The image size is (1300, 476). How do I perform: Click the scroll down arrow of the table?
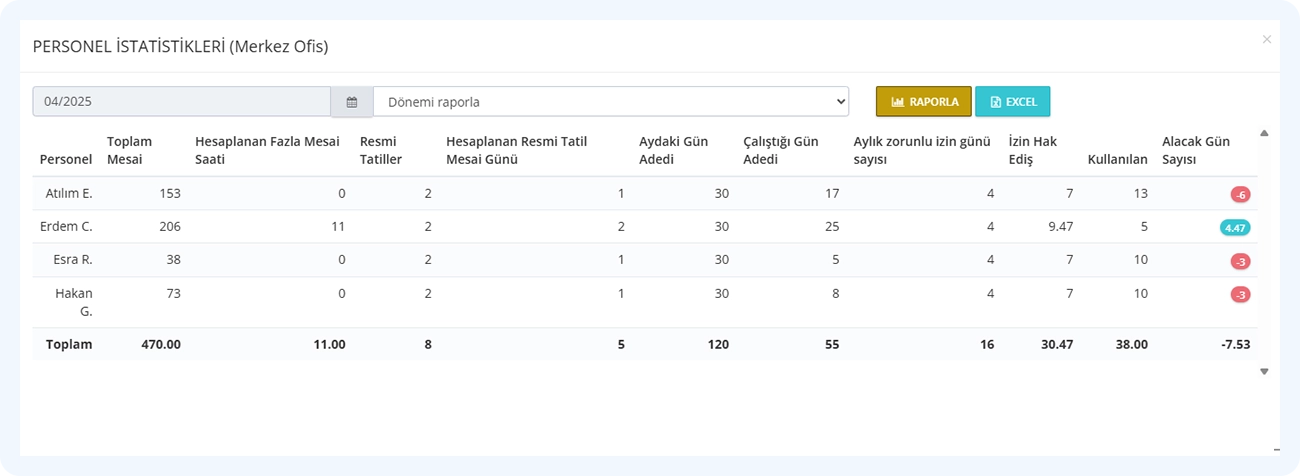click(1264, 371)
